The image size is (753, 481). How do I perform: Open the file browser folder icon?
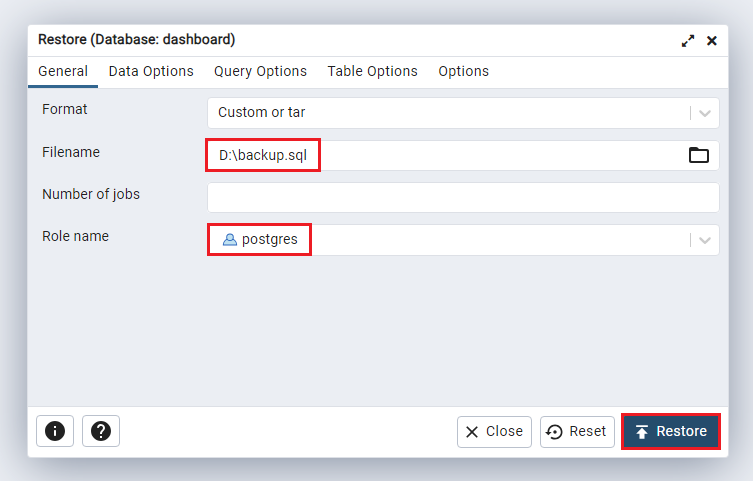pos(698,155)
